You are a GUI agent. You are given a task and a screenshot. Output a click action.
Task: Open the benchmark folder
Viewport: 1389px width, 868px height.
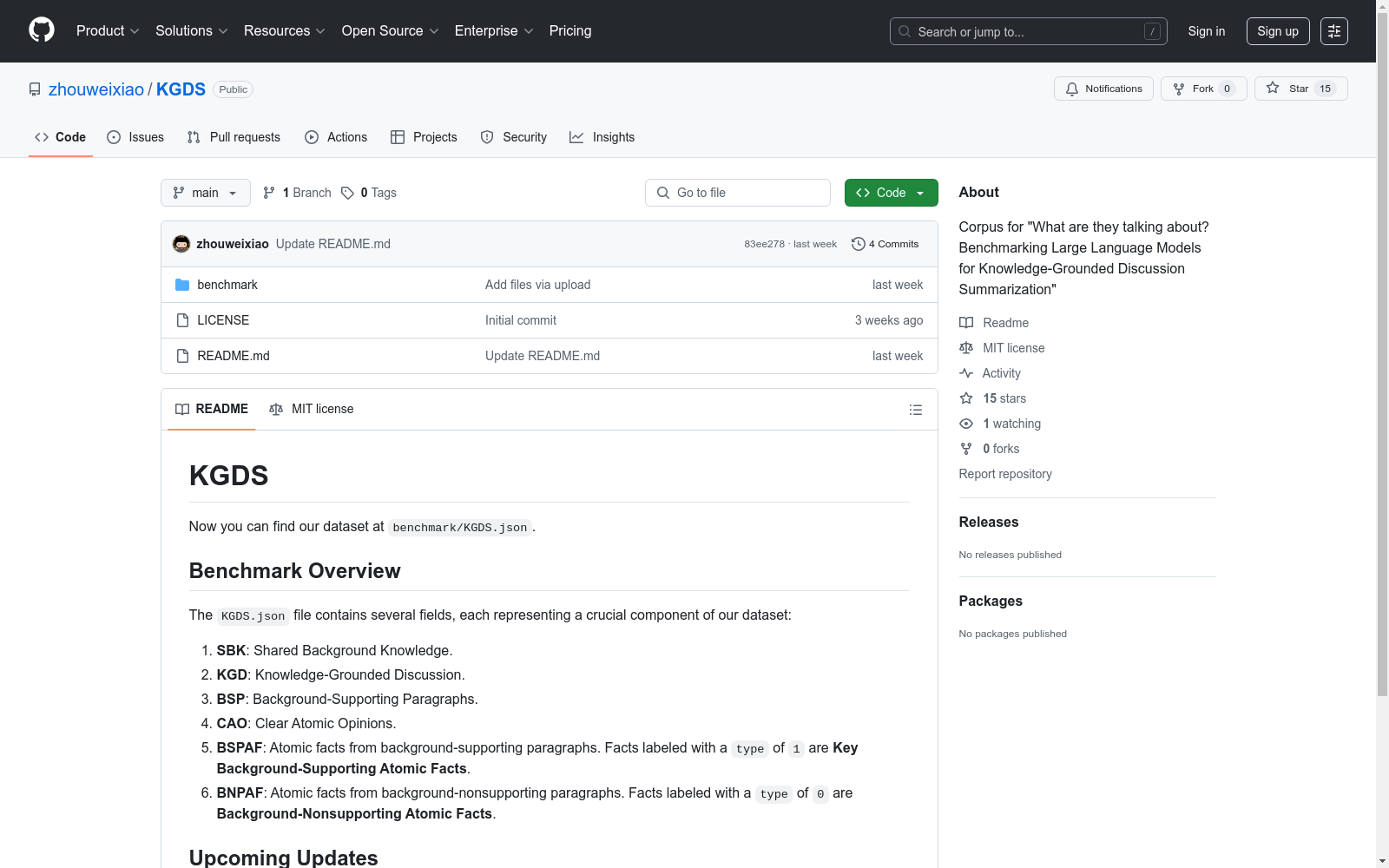[x=227, y=285]
